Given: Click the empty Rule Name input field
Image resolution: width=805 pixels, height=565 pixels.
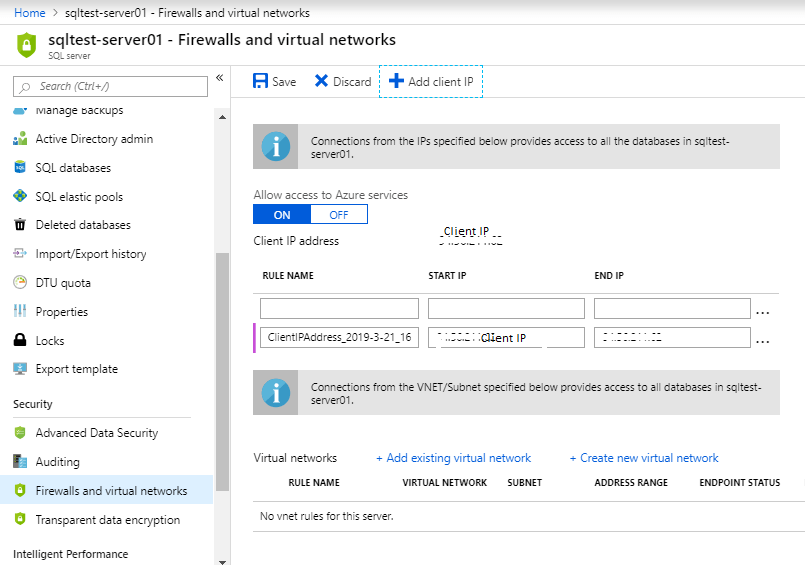Looking at the screenshot, I should [x=339, y=308].
